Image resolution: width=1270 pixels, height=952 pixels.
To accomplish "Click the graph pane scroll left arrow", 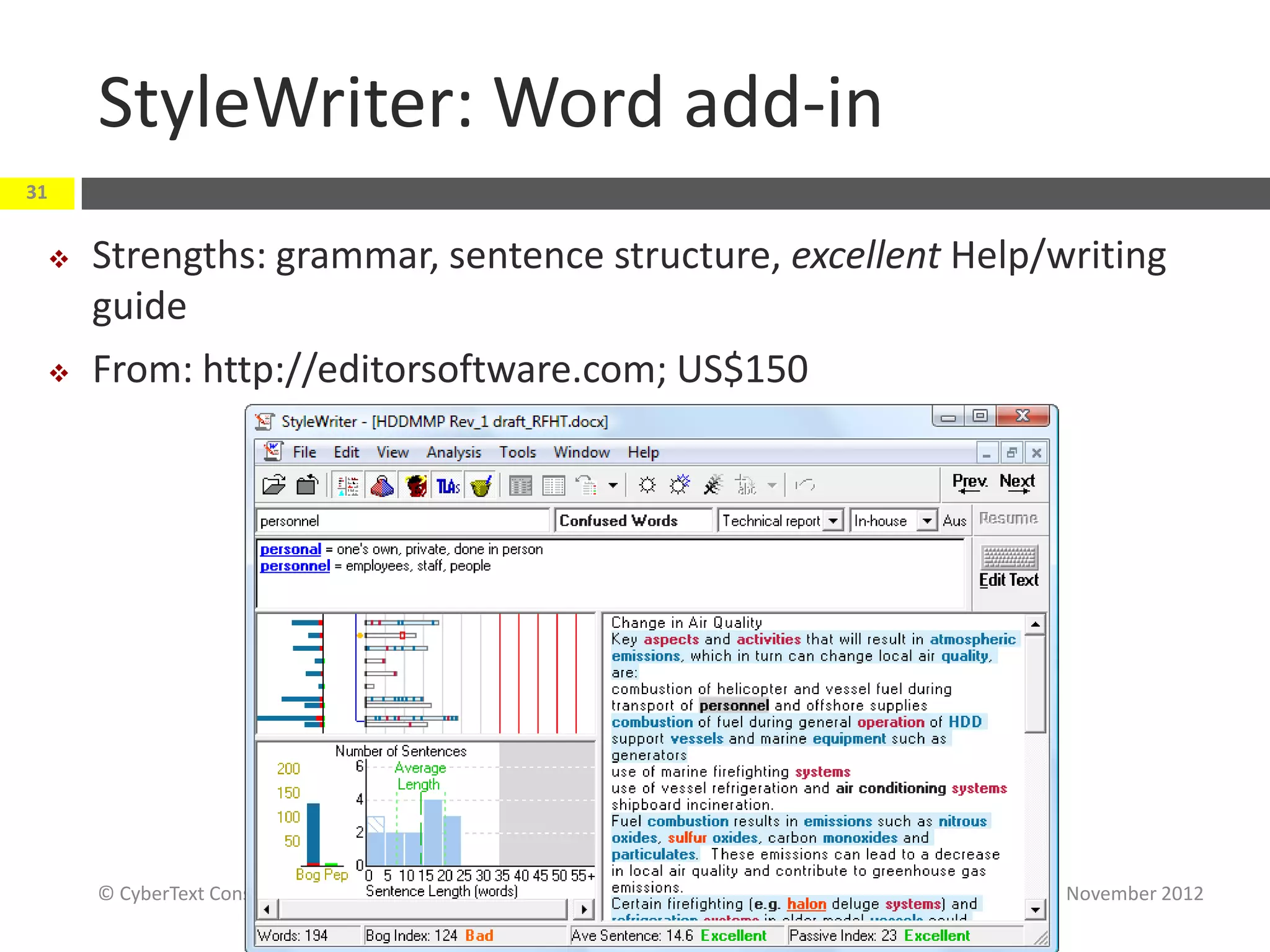I will [x=267, y=909].
